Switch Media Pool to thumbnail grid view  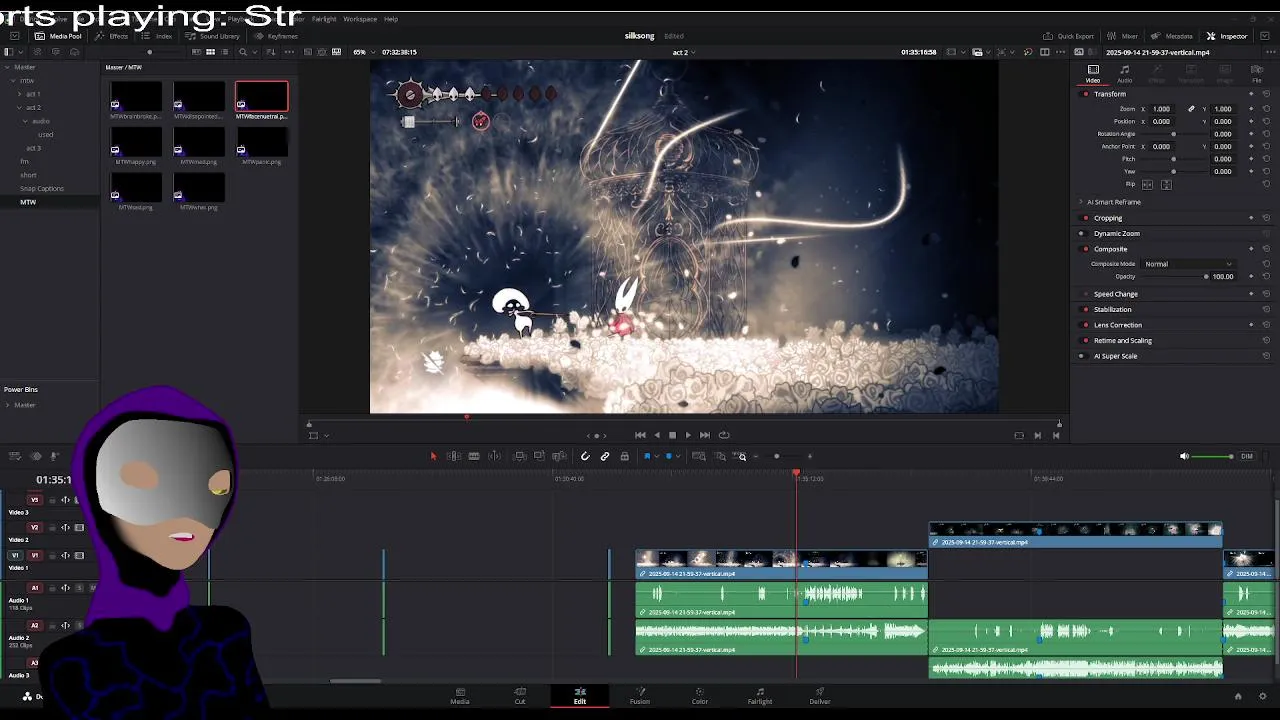pyautogui.click(x=210, y=52)
